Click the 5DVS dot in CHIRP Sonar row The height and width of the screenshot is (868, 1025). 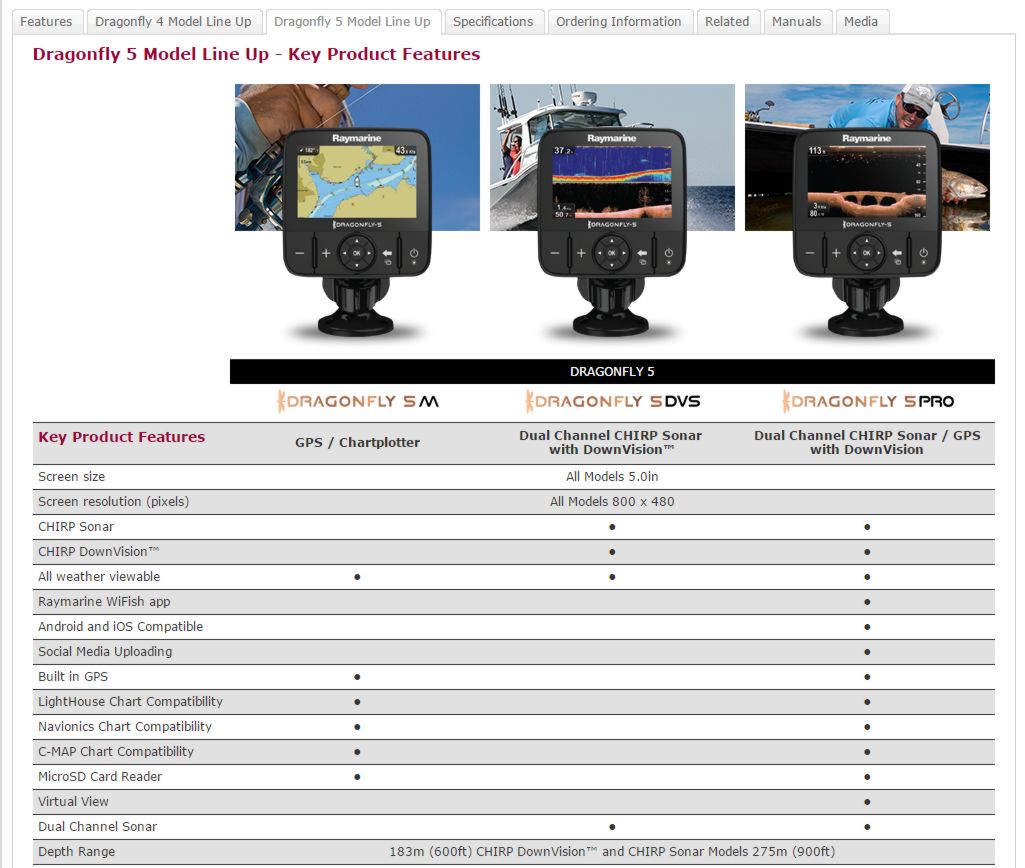click(612, 527)
